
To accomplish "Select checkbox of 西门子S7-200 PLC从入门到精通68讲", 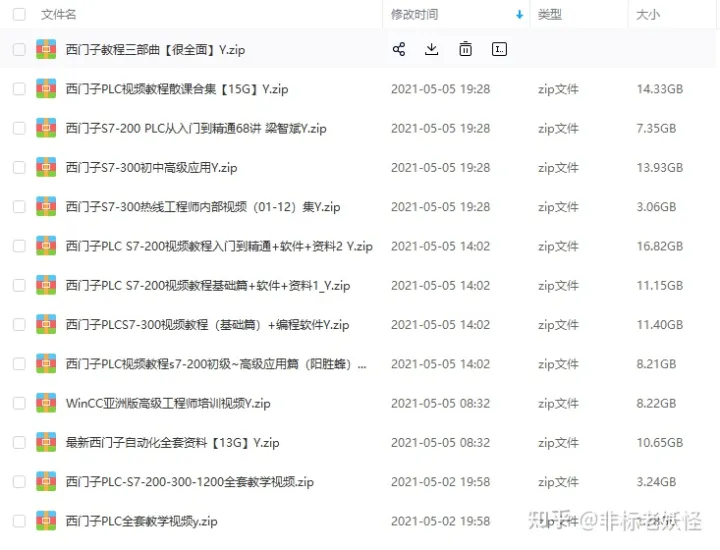I will pyautogui.click(x=19, y=128).
